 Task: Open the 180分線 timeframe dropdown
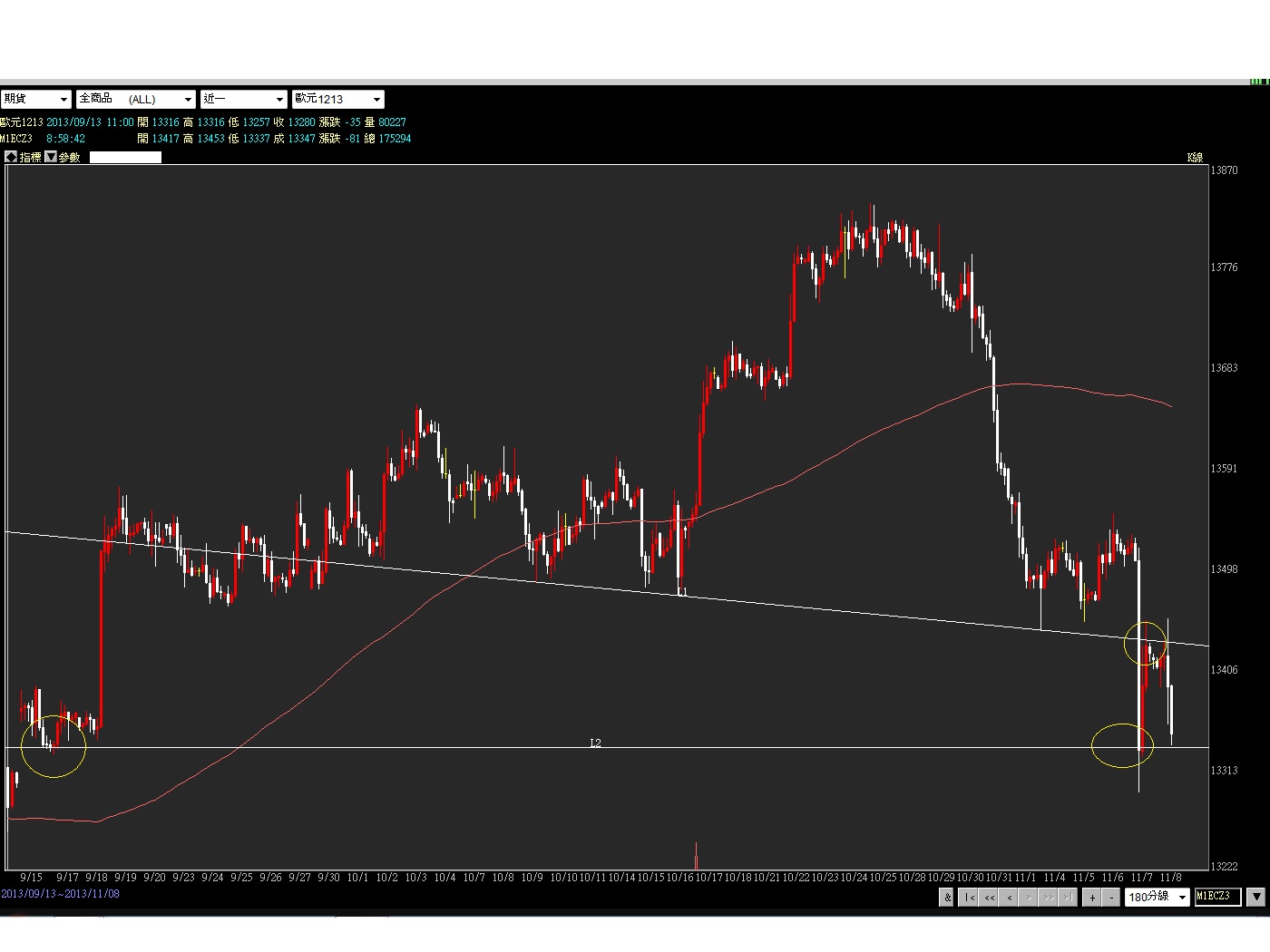point(1158,897)
